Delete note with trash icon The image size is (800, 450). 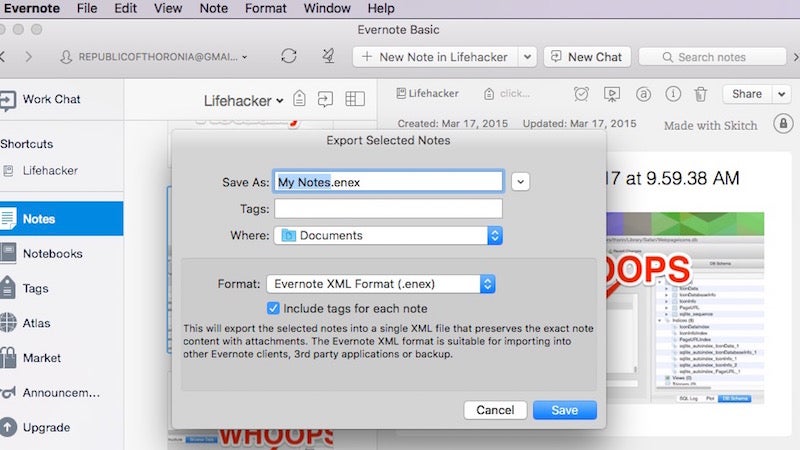(701, 94)
